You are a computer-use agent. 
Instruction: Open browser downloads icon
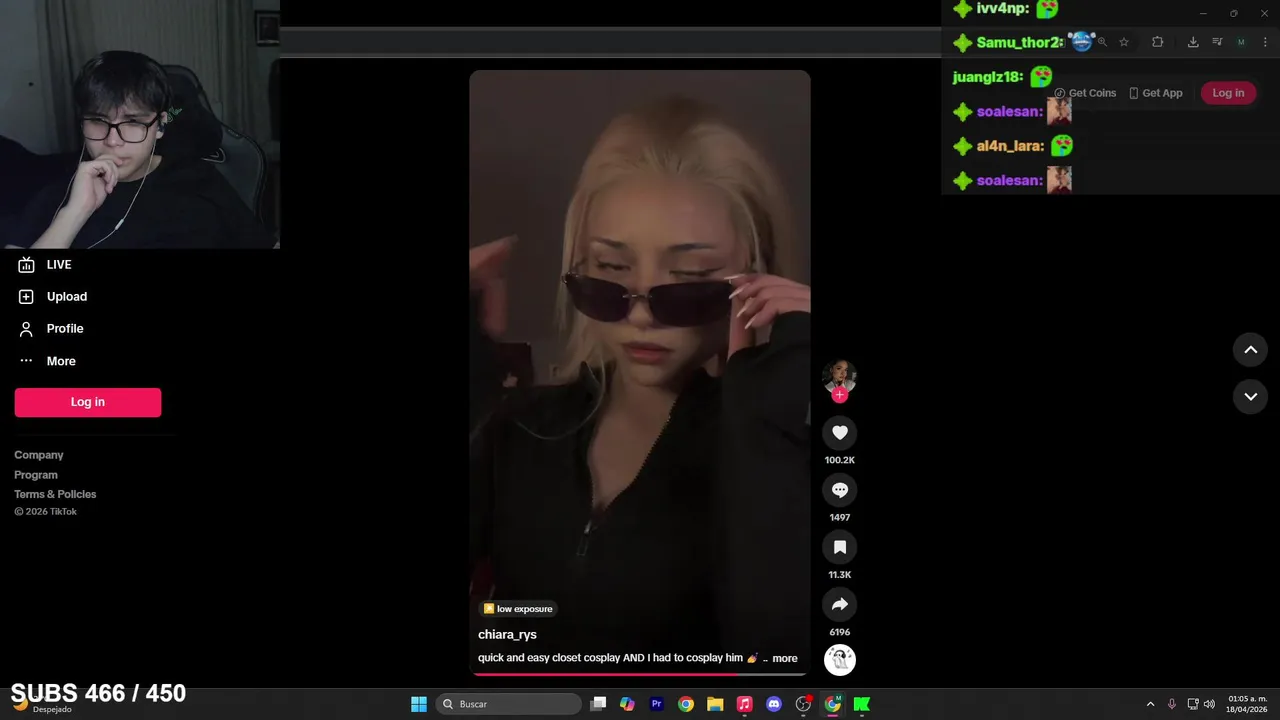[x=1193, y=42]
